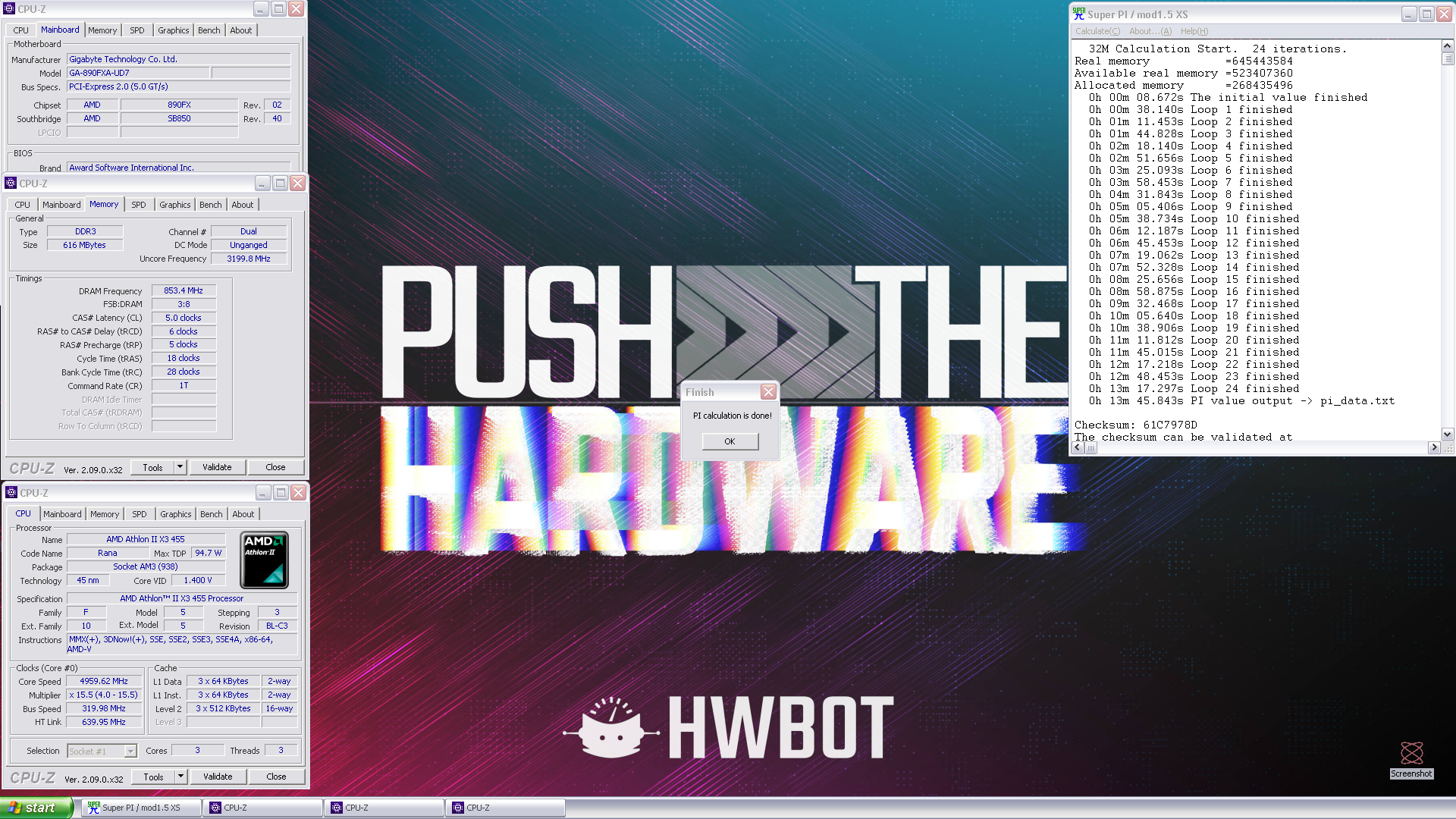This screenshot has height=819, width=1456.
Task: Click the Bus Speed 319.98 MHz field
Action: (x=104, y=709)
